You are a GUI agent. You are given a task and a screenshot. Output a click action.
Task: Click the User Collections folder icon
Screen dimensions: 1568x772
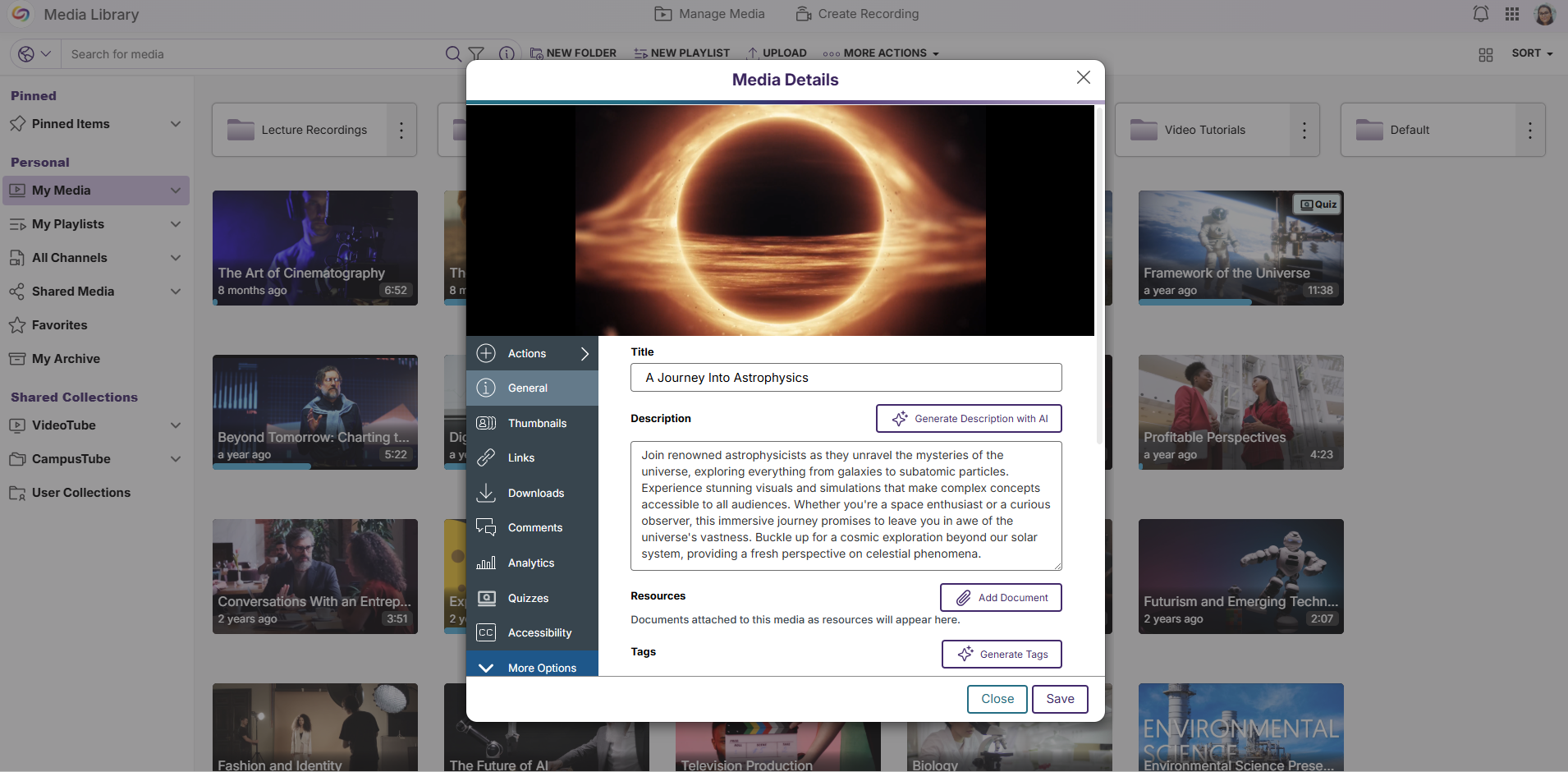coord(17,493)
